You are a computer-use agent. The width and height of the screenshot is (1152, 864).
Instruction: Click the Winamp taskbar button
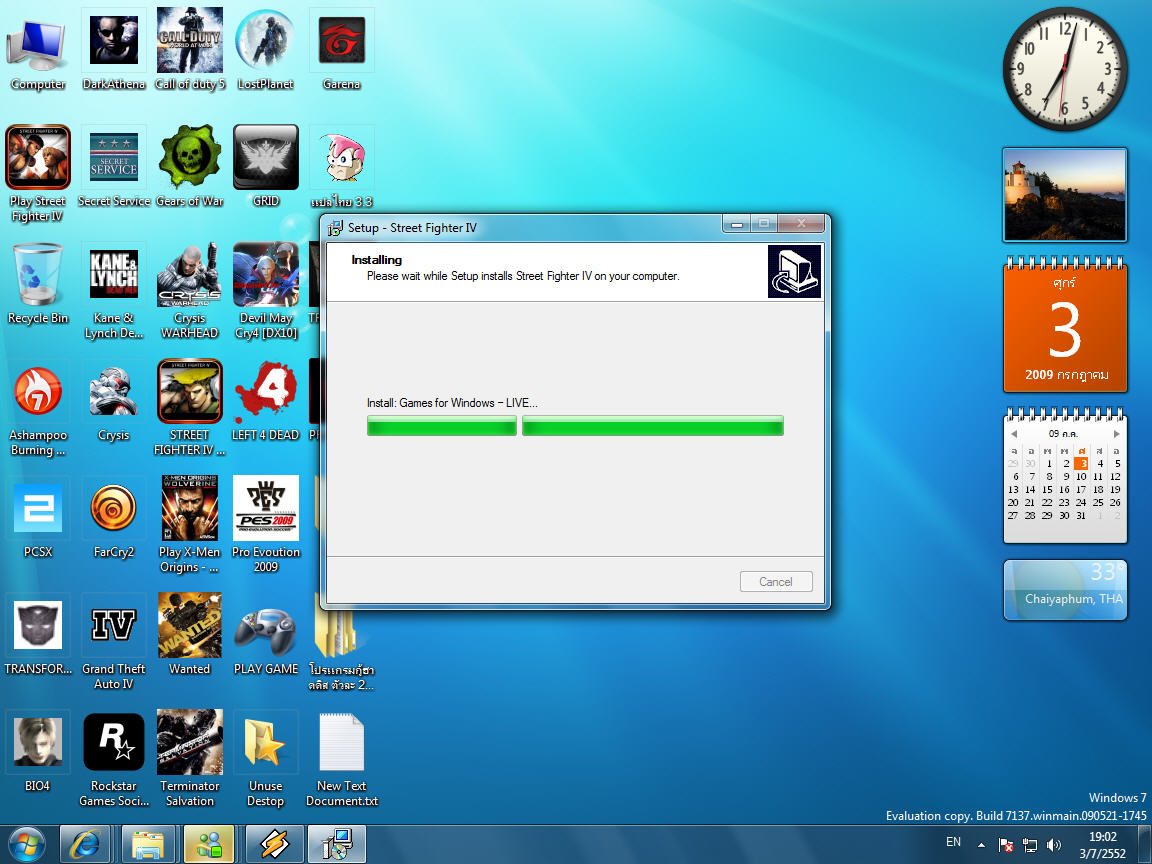pyautogui.click(x=274, y=844)
